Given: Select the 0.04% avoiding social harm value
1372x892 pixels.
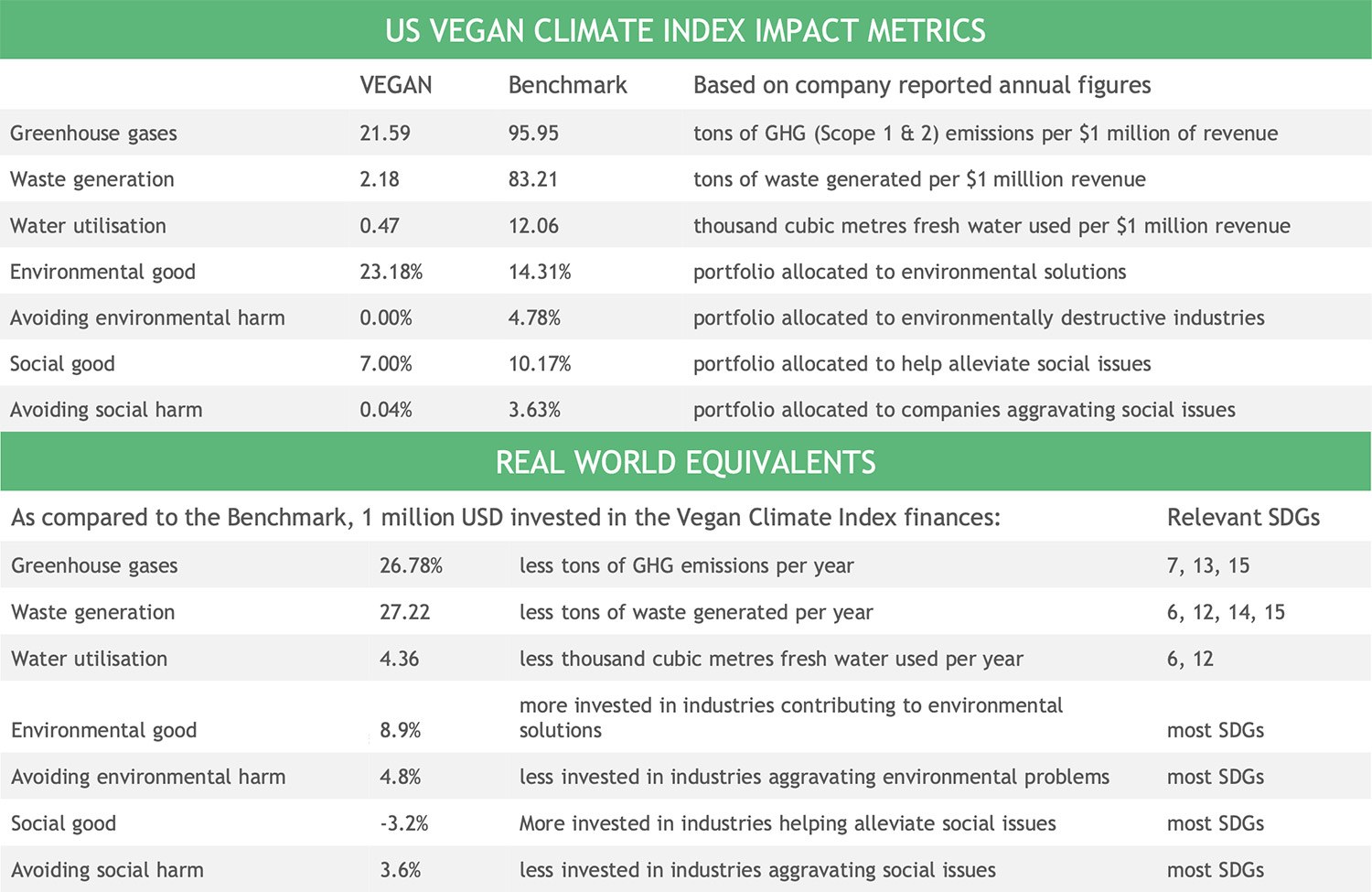Looking at the screenshot, I should tap(385, 410).
